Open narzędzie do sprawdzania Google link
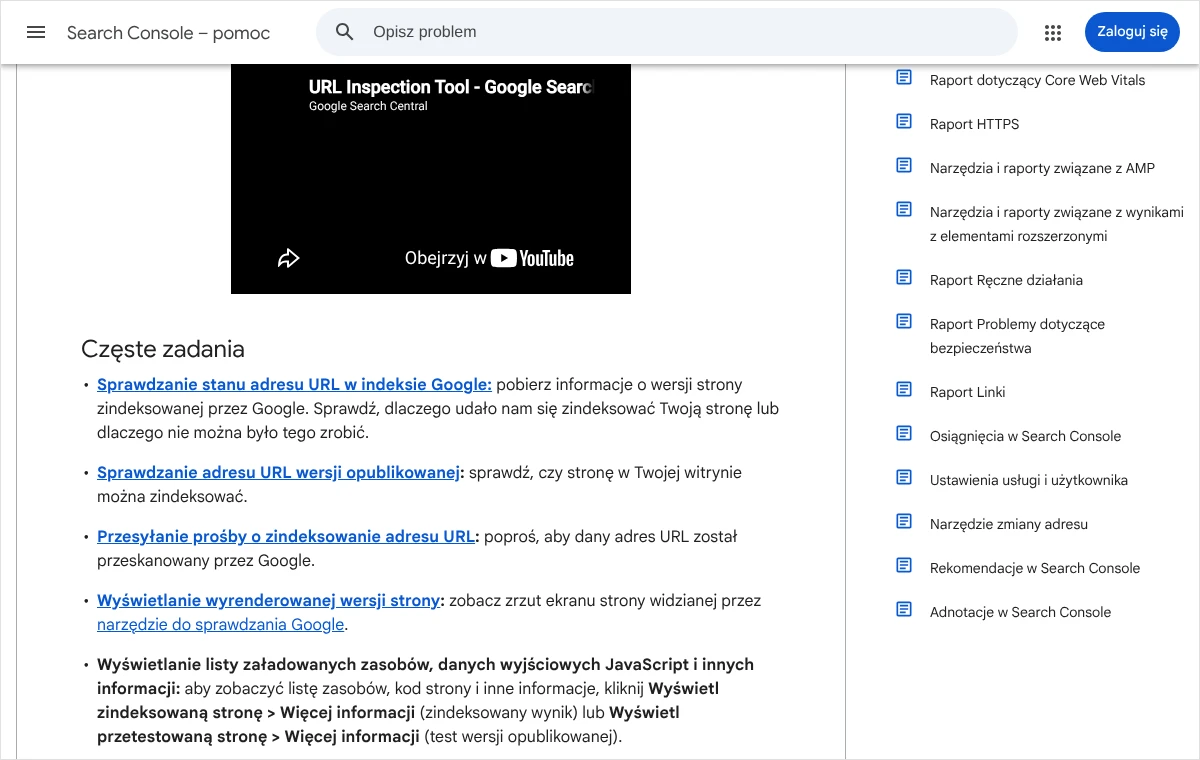The image size is (1200, 760). (x=220, y=624)
